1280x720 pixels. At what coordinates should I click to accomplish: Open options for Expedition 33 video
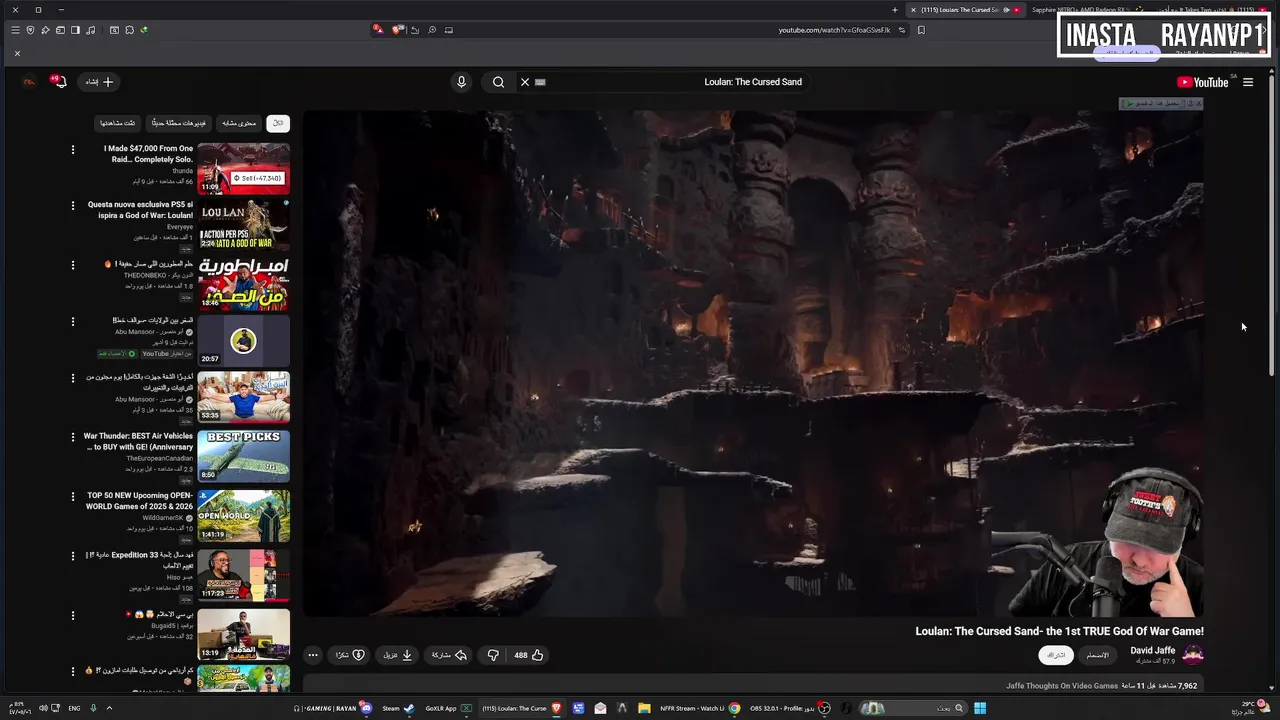click(72, 555)
